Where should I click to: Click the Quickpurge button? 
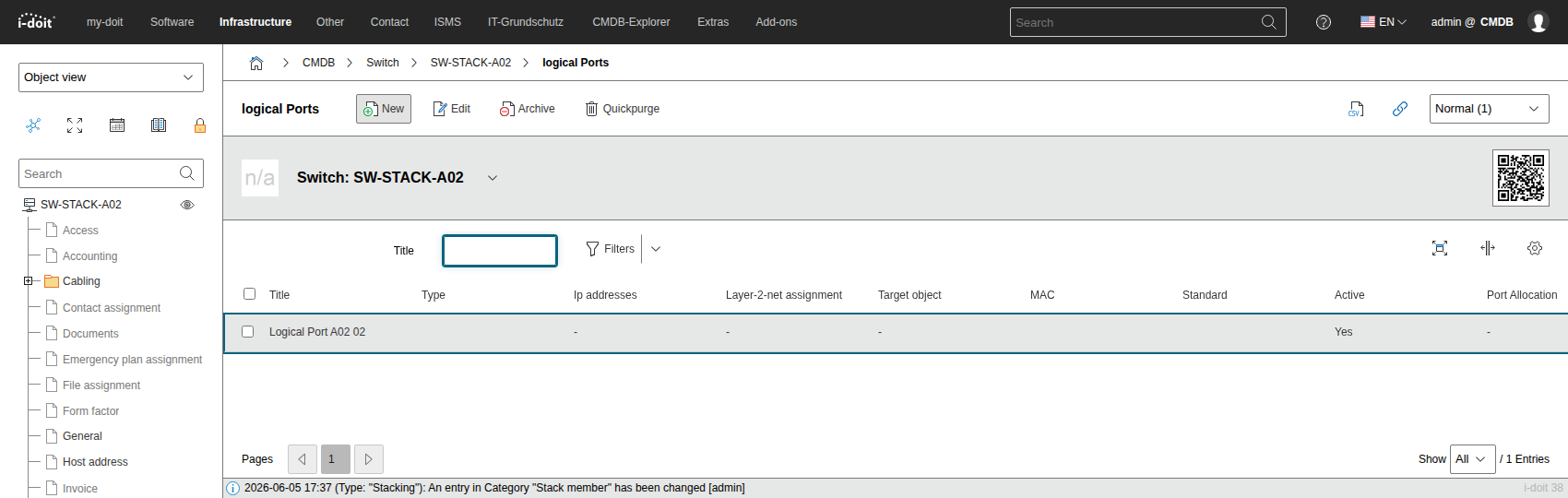(623, 109)
